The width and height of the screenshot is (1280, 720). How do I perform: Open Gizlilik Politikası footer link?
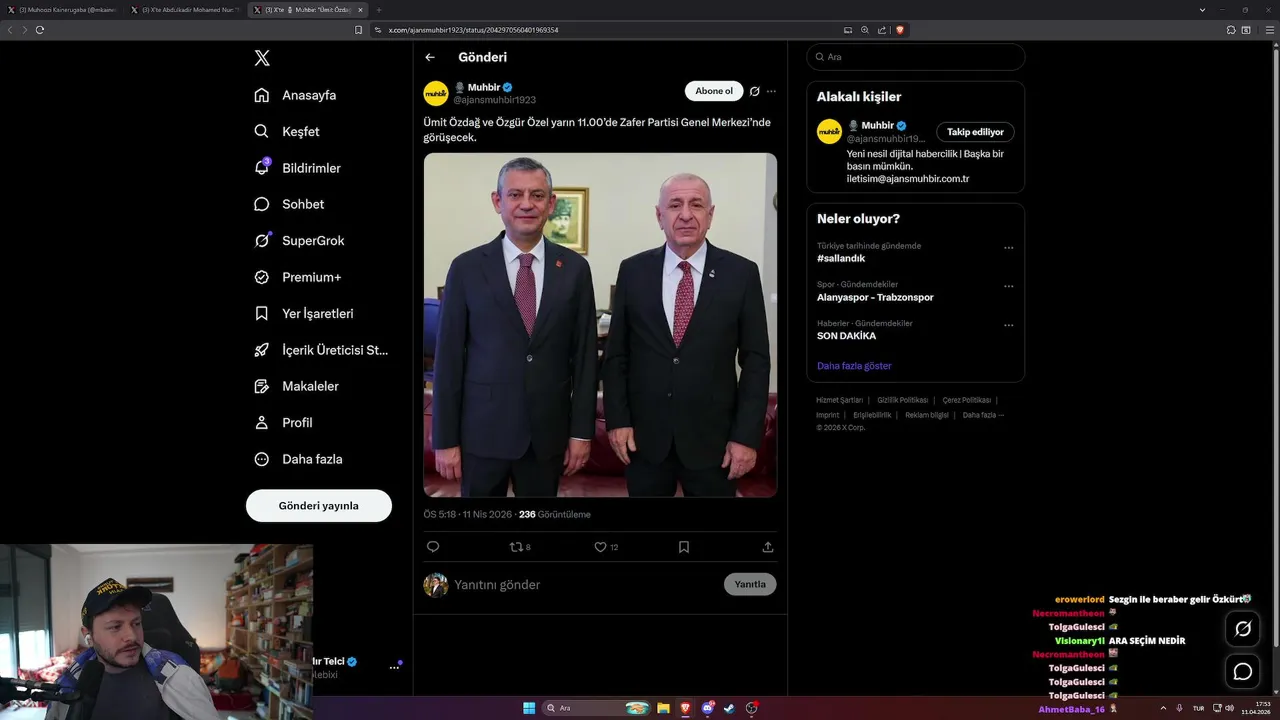(x=902, y=400)
